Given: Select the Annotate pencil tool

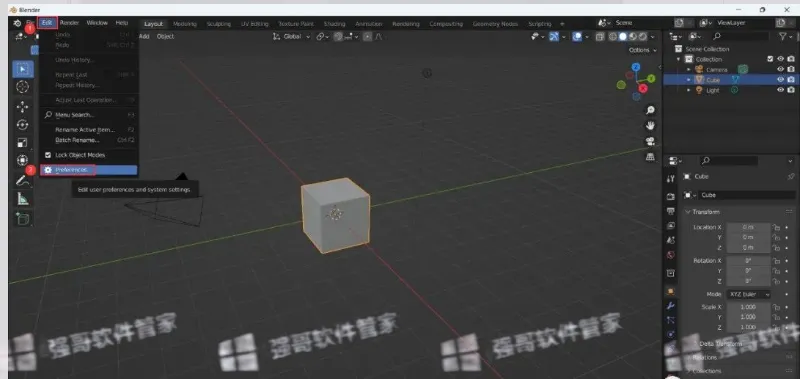Looking at the screenshot, I should tap(22, 180).
